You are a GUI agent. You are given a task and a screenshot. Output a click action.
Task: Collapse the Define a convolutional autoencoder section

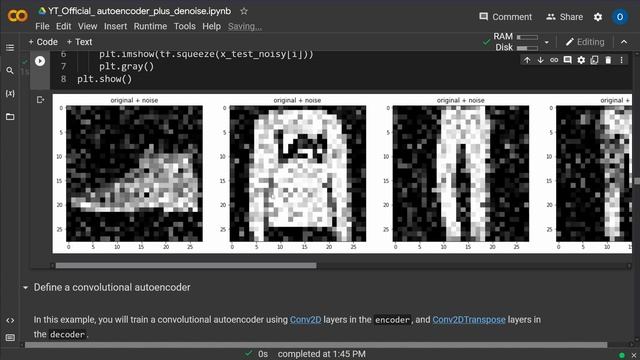(x=25, y=288)
